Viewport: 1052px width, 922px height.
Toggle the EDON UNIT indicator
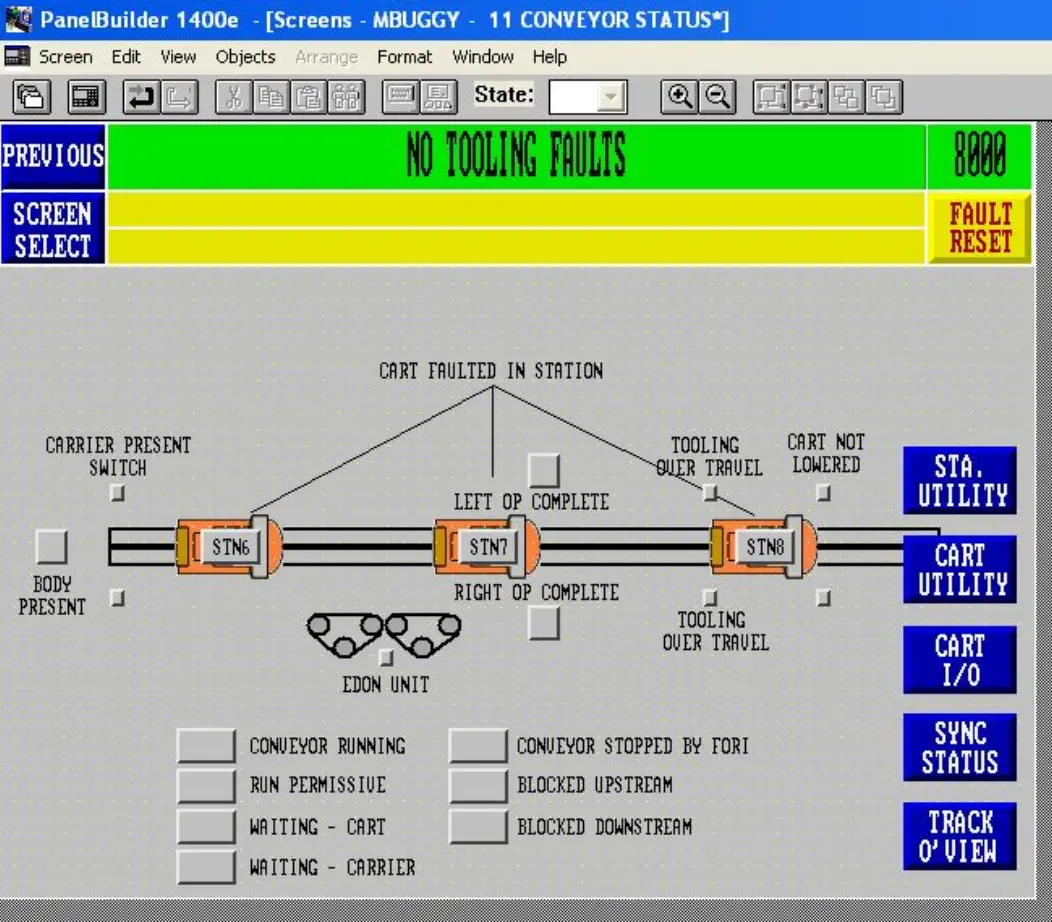[x=386, y=657]
